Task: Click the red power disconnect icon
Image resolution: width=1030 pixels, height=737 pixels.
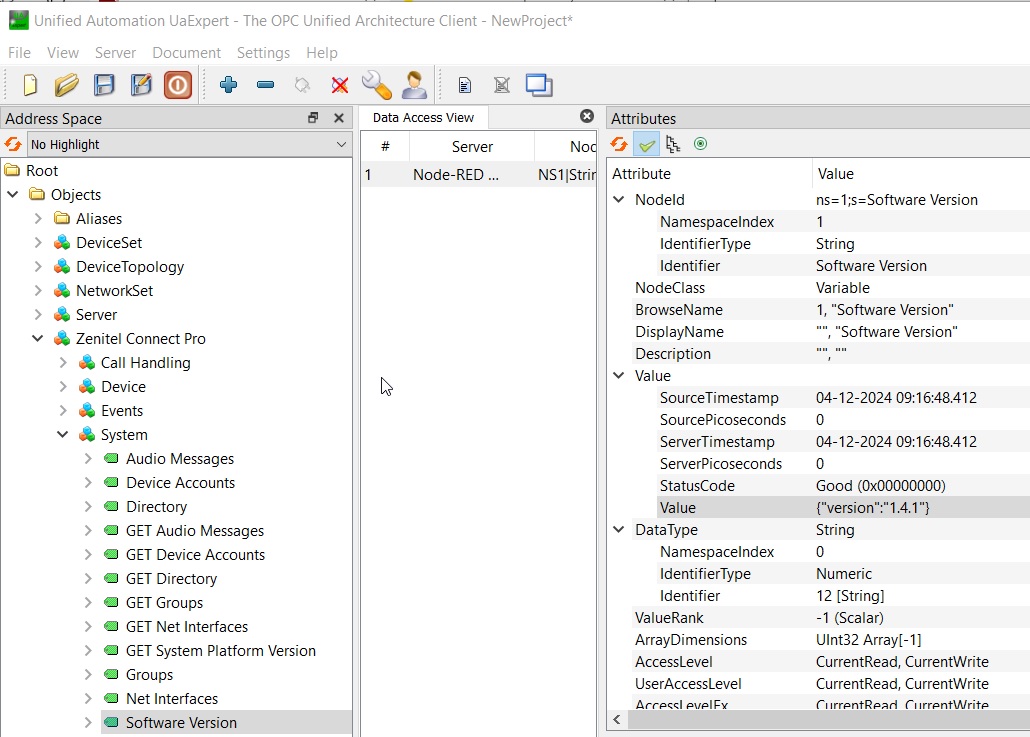Action: 178,85
